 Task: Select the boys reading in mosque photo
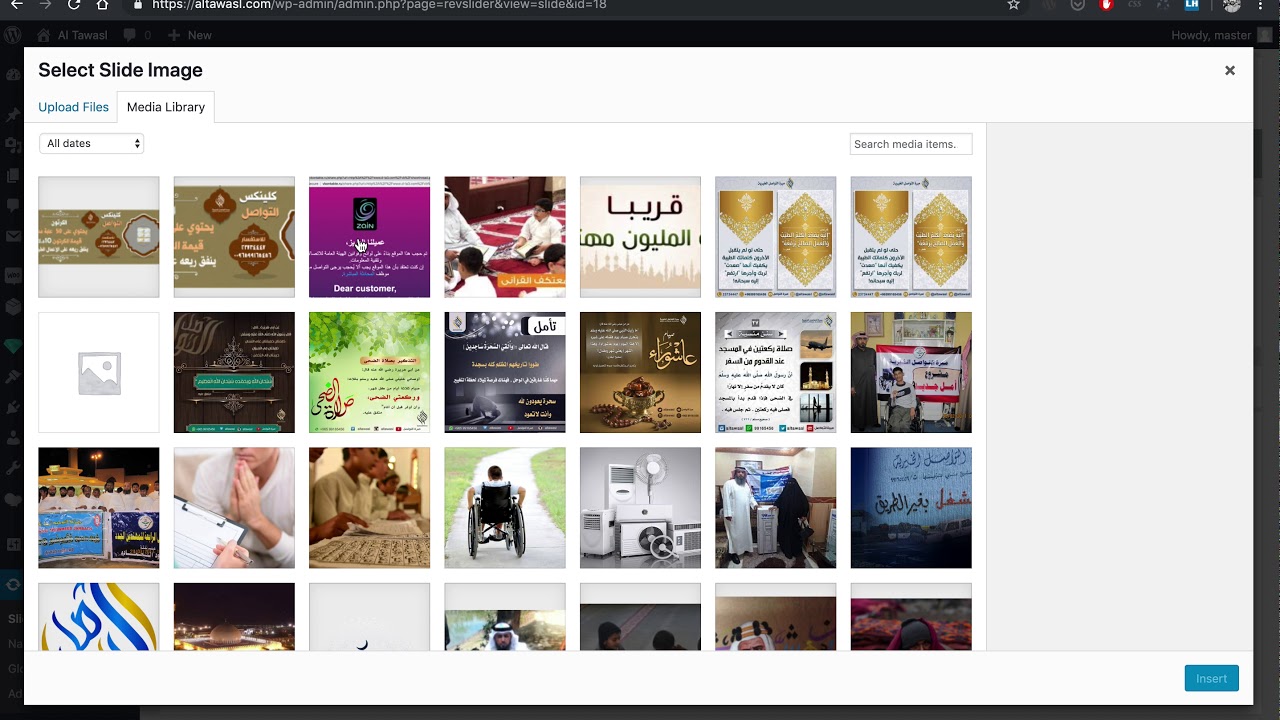tap(505, 237)
